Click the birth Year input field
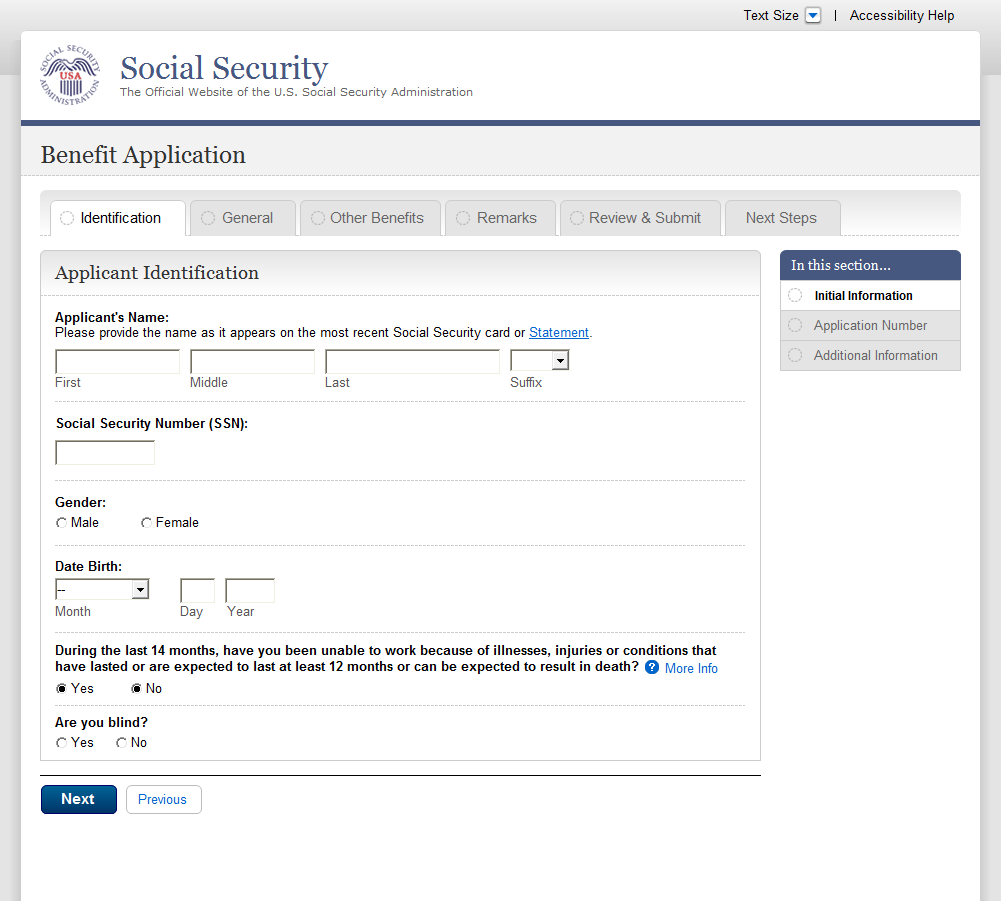The width and height of the screenshot is (1008, 908). click(x=250, y=591)
